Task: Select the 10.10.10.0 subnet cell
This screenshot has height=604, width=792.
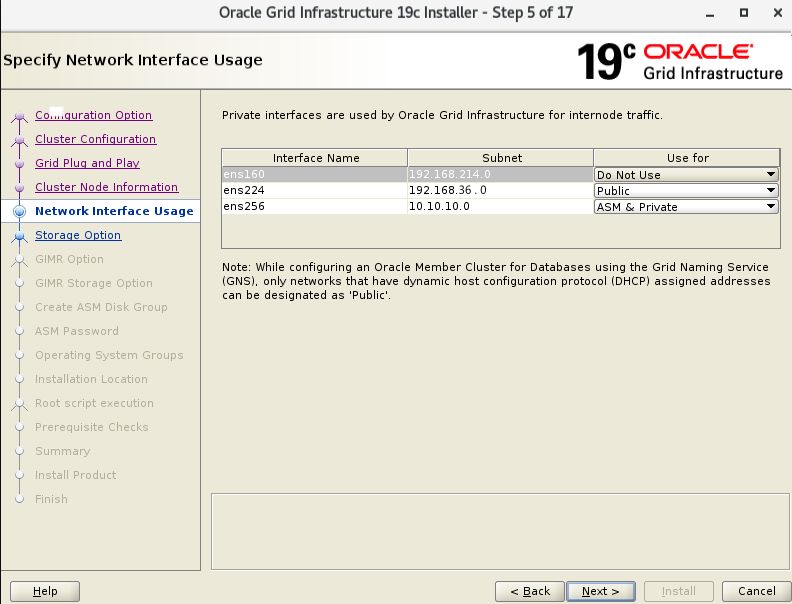Action: [499, 207]
